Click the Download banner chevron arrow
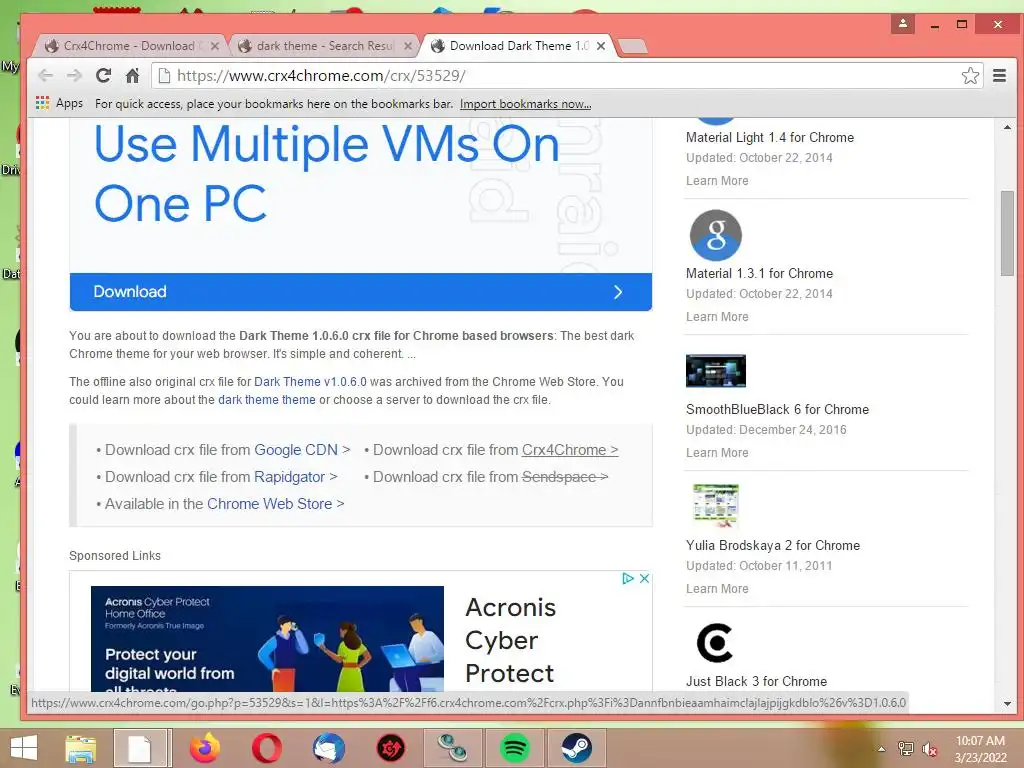The image size is (1024, 768). [x=618, y=292]
